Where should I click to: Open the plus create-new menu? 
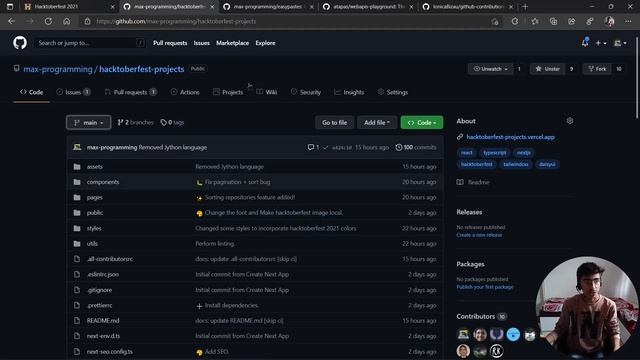[601, 43]
